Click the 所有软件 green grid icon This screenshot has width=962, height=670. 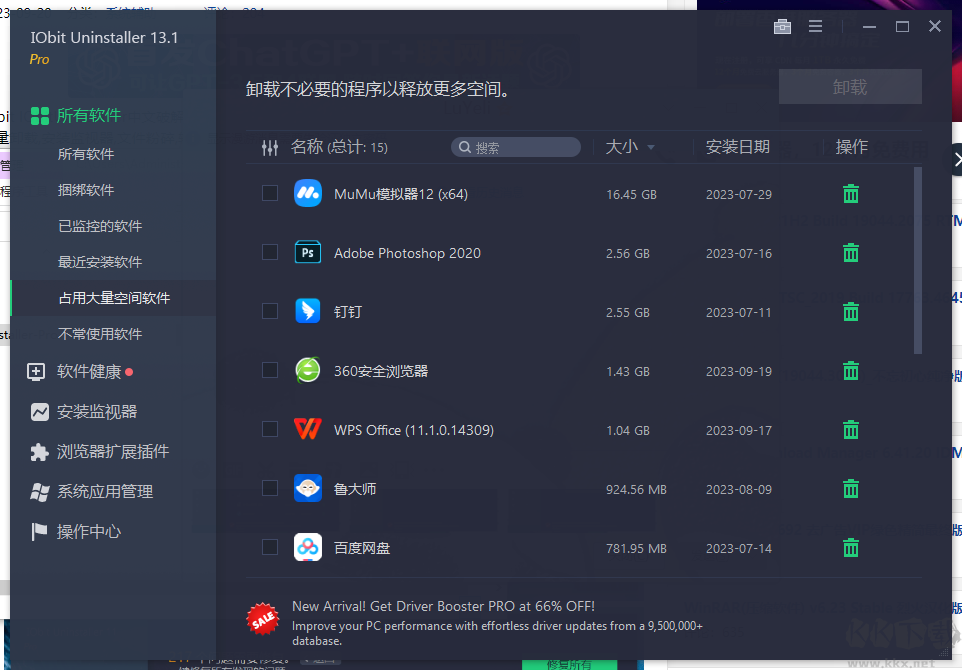[x=40, y=115]
